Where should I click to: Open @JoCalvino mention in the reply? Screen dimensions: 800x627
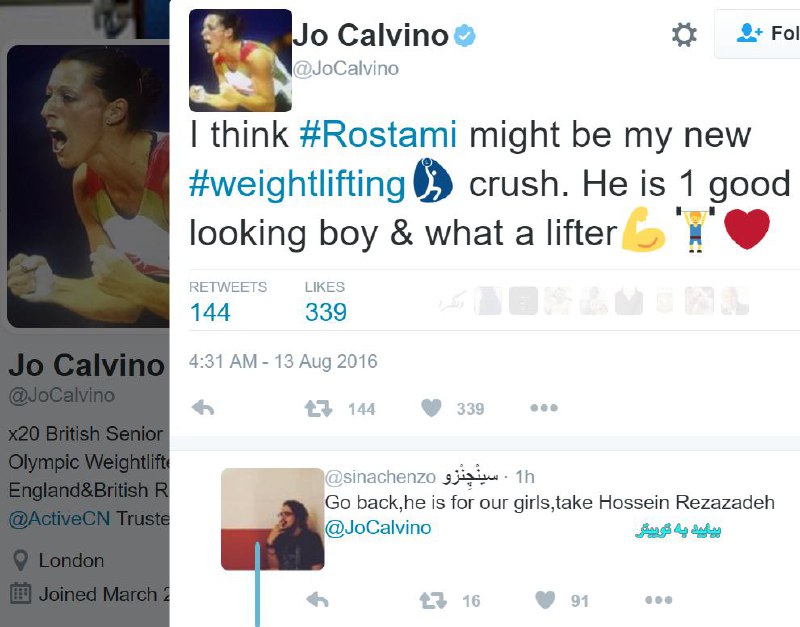[378, 528]
